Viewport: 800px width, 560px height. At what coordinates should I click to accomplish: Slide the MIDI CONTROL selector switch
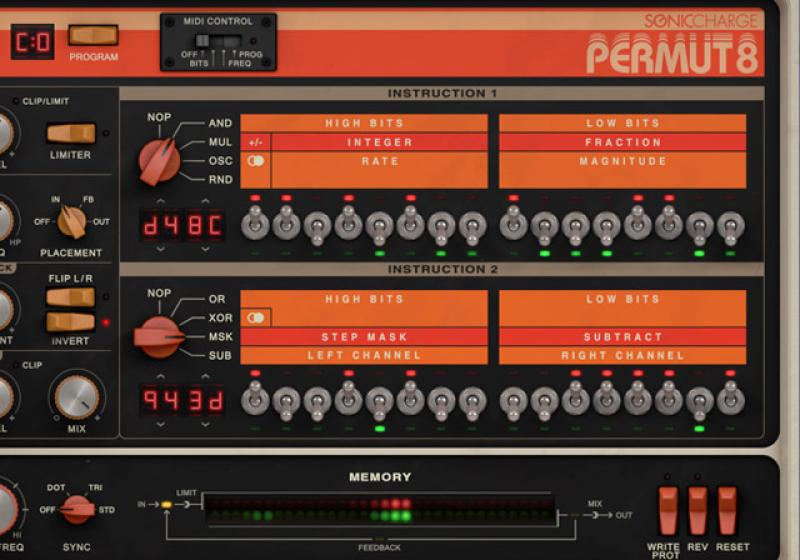pyautogui.click(x=216, y=41)
